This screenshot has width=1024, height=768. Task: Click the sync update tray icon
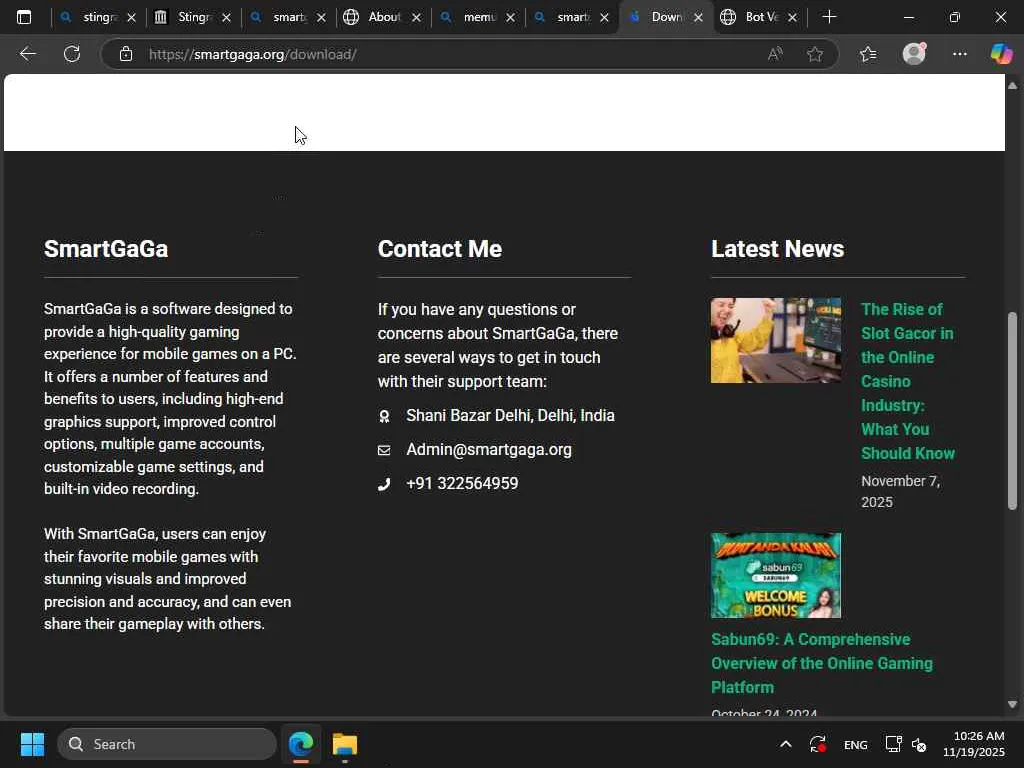click(x=818, y=744)
